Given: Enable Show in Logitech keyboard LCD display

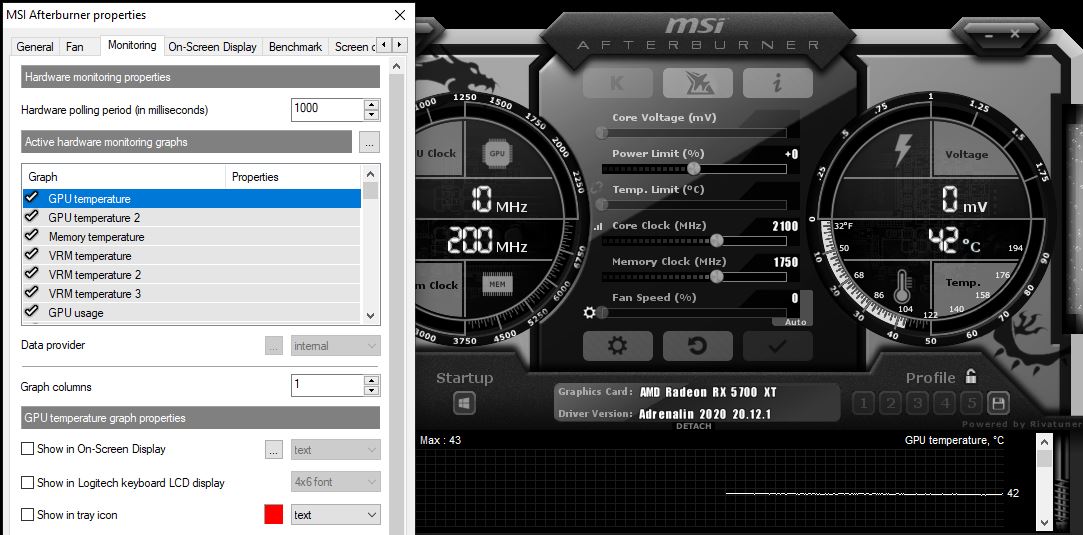Looking at the screenshot, I should (28, 482).
